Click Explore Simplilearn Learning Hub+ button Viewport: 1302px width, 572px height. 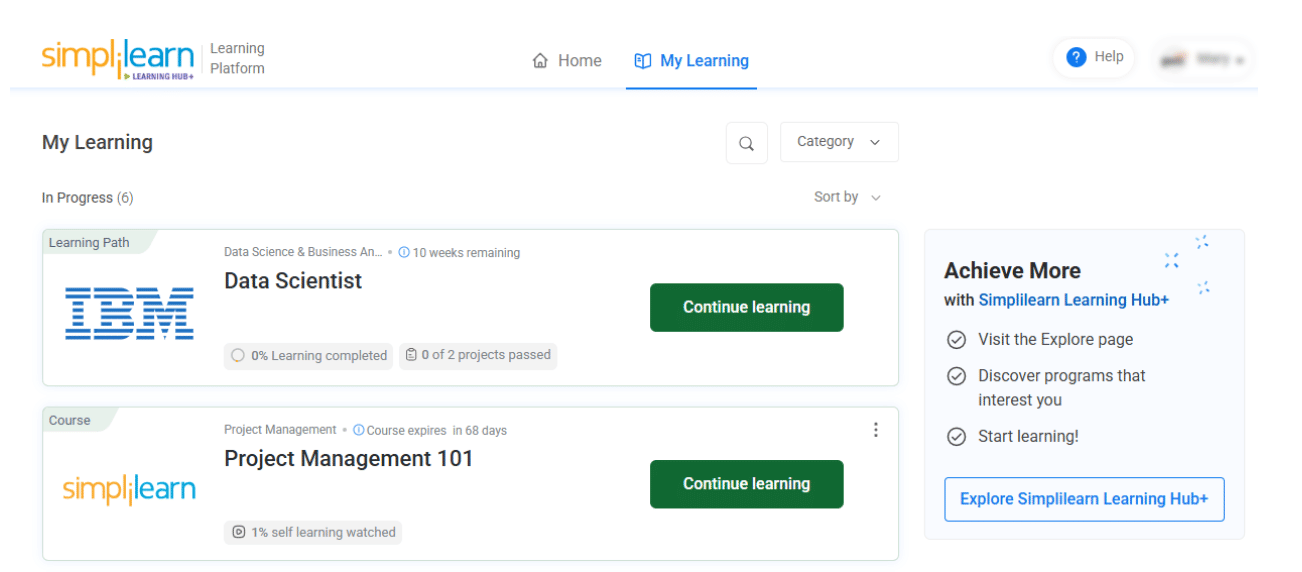click(x=1084, y=499)
